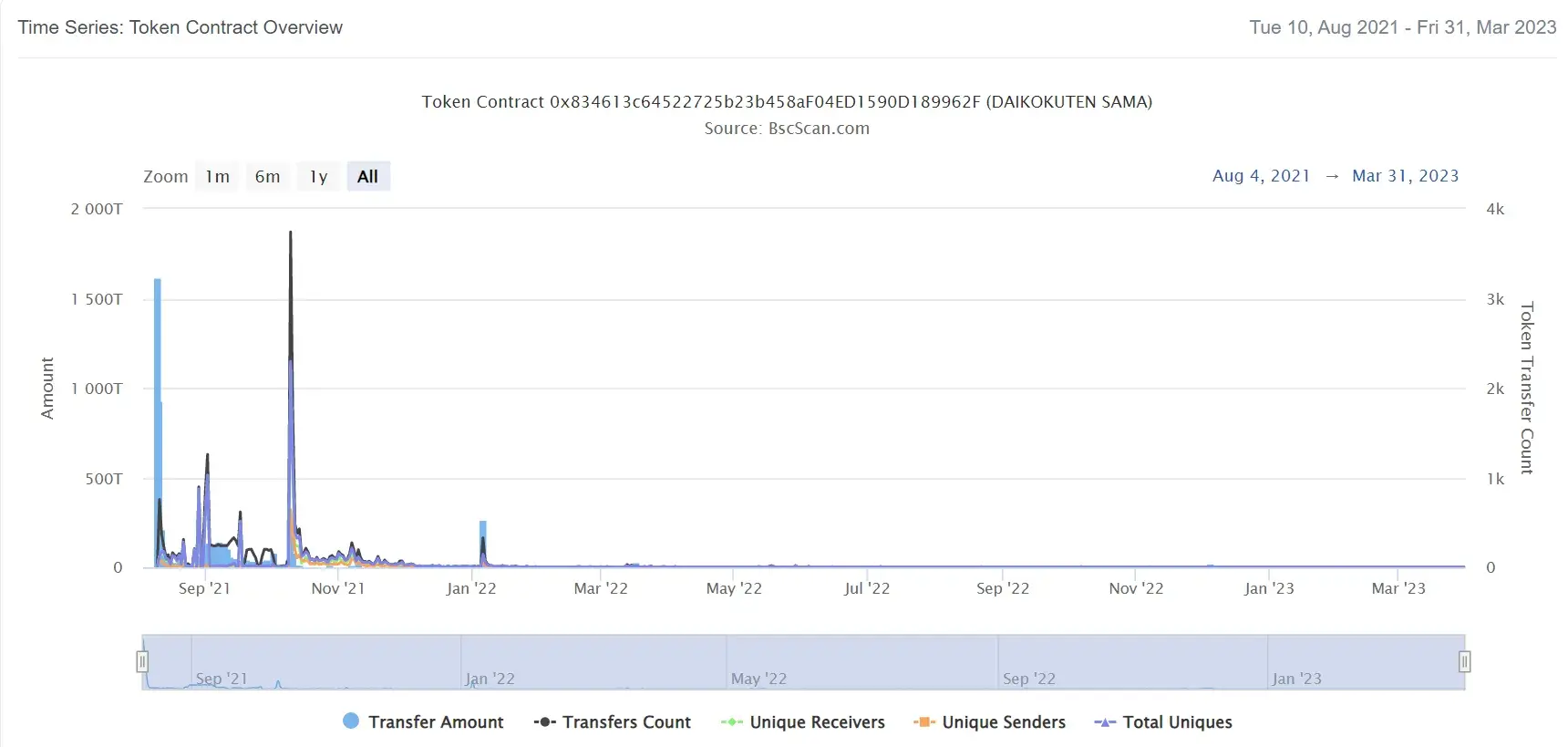Edit the Mar 31, 2023 end date
1568x747 pixels.
click(x=1405, y=176)
